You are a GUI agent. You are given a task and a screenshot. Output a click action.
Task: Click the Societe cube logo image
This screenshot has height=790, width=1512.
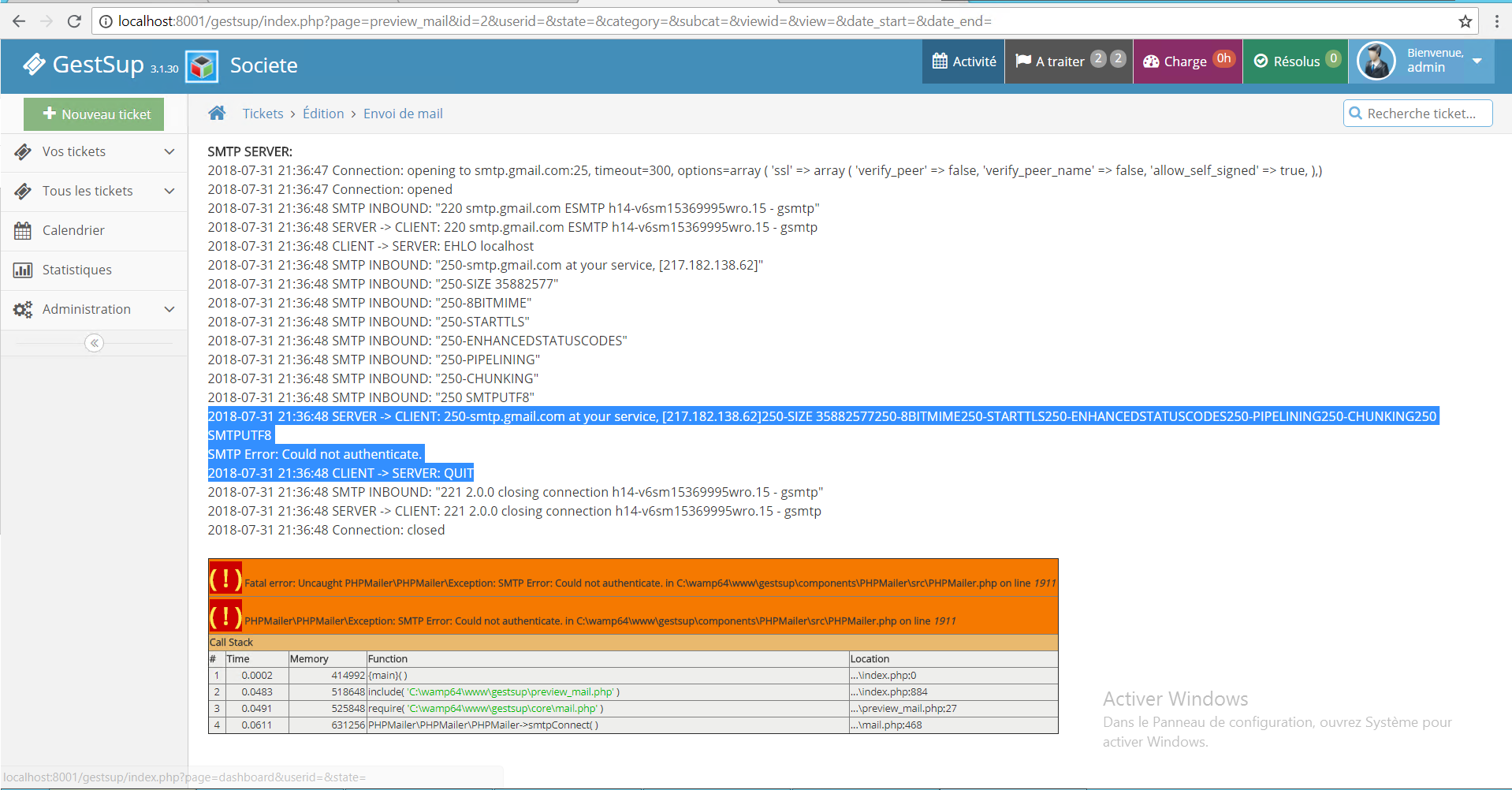click(x=202, y=65)
